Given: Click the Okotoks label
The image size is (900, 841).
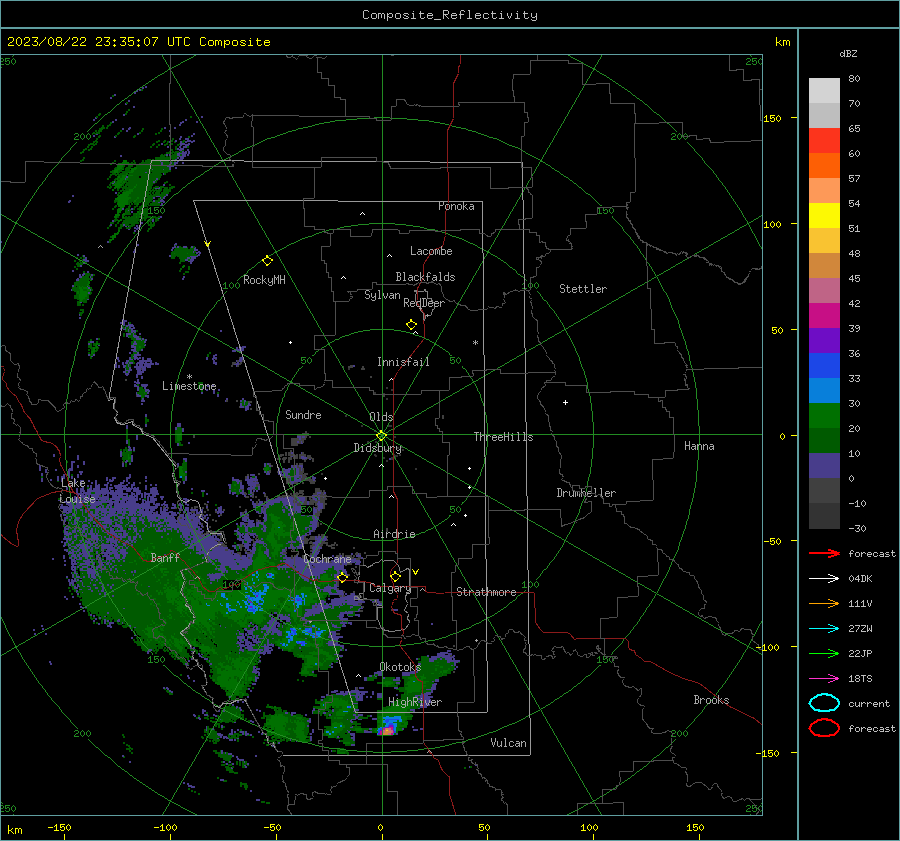Looking at the screenshot, I should pos(400,667).
